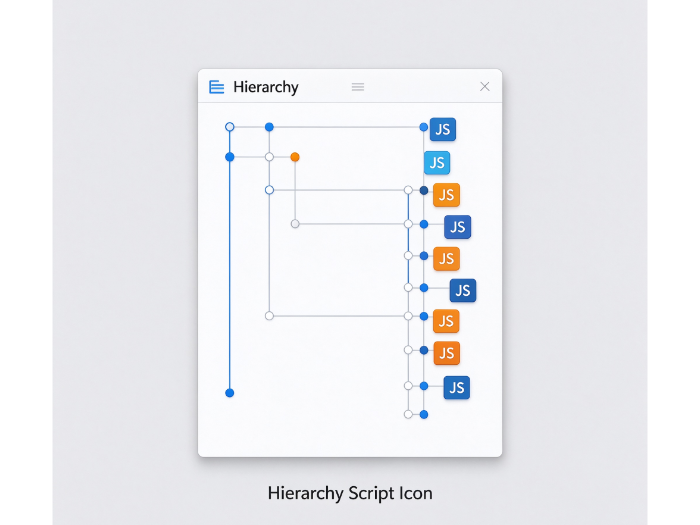
Task: Select the blue JS icon fourth from top
Action: tap(458, 227)
